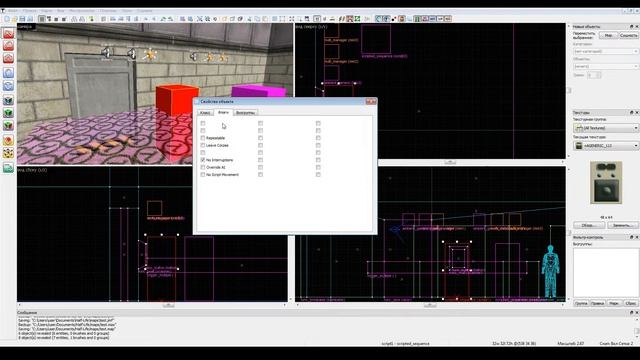
Task: Click the New document icon in top toolbar
Action: click(x=7, y=19)
